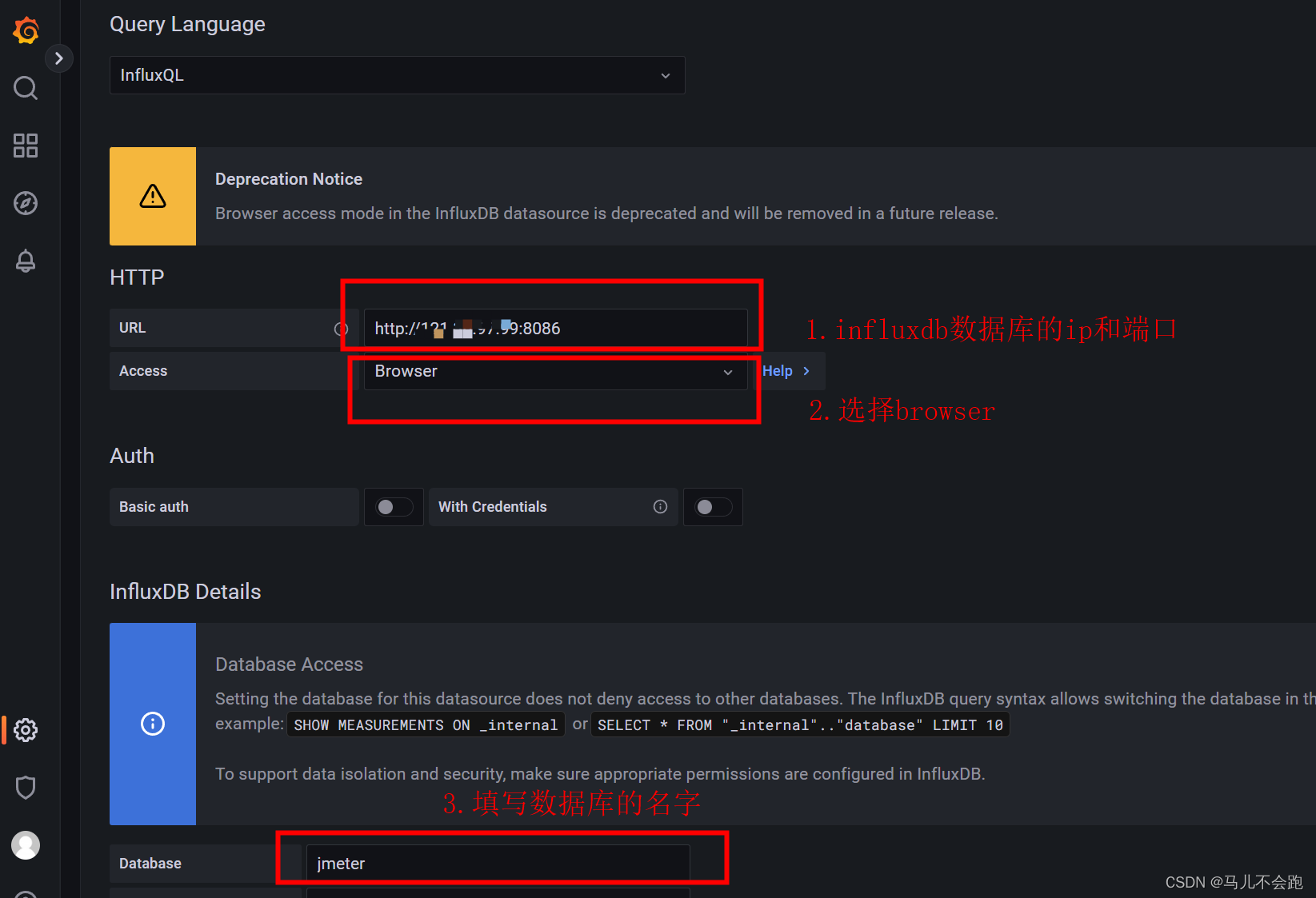Click the Deprecation Notice heading text
The width and height of the screenshot is (1316, 898).
pos(289,179)
